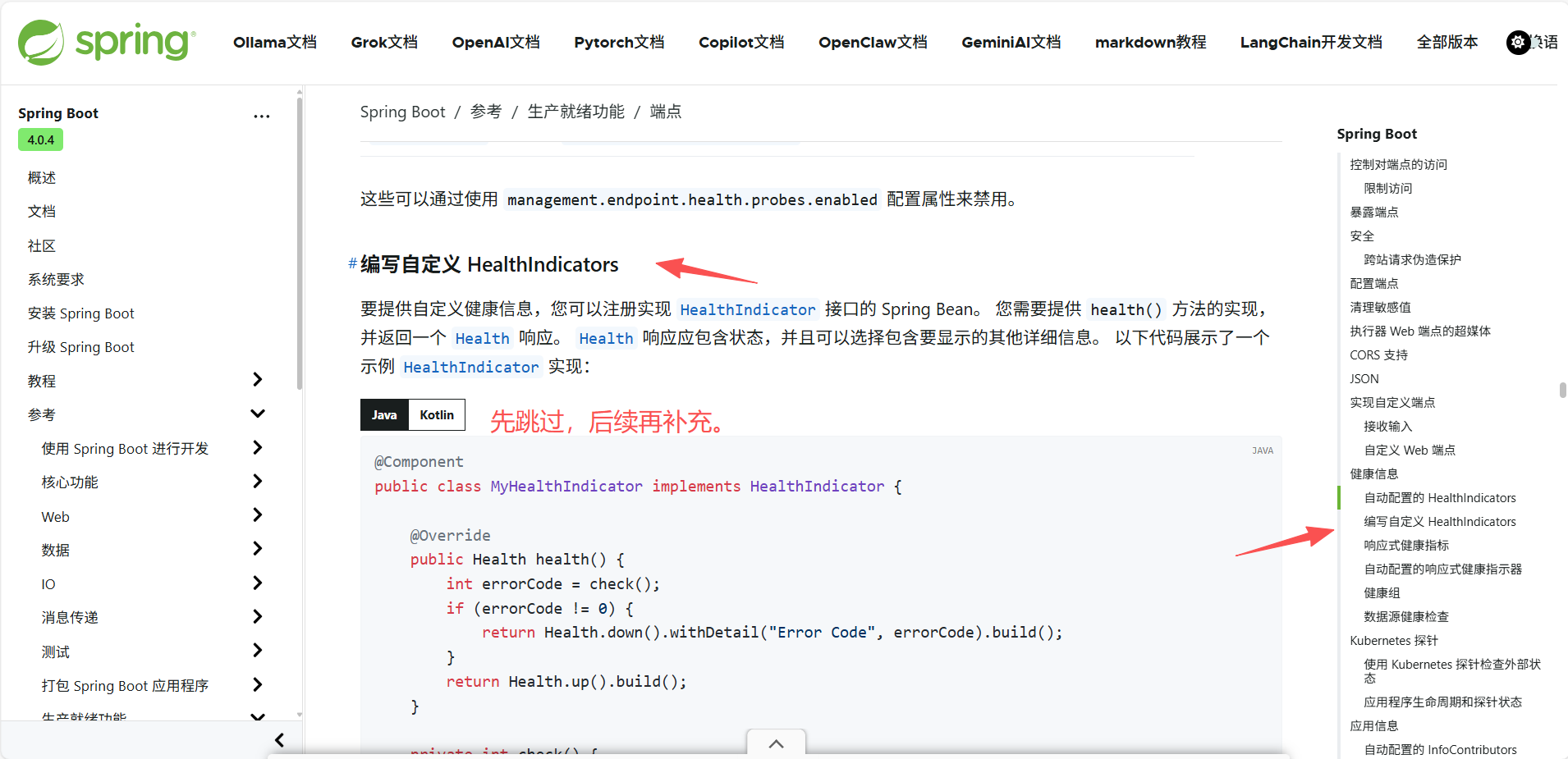Open GeminiAI文档 in the top navigation
This screenshot has height=759, width=1568.
[1011, 42]
